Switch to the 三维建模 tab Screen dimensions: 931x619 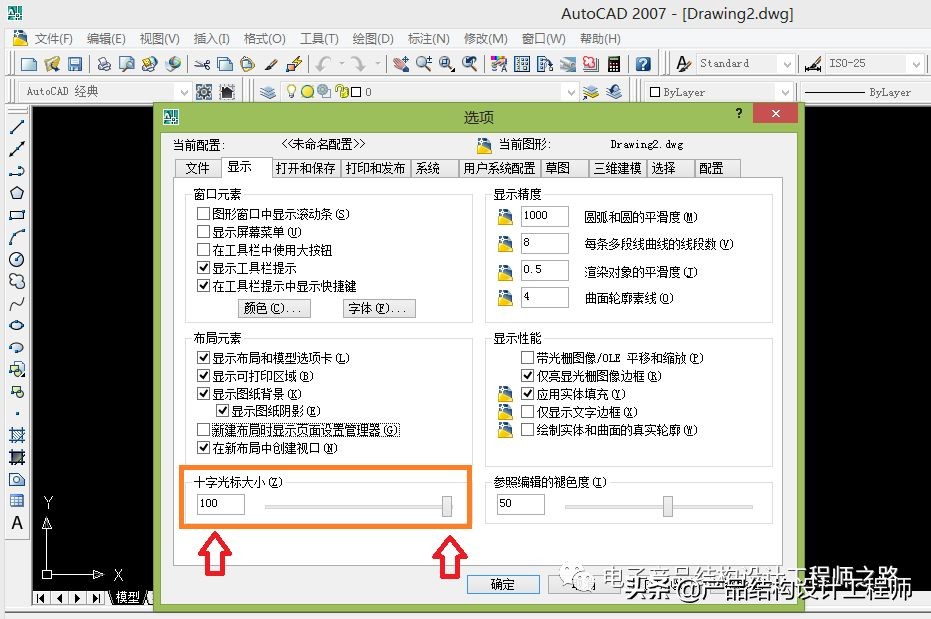click(618, 169)
